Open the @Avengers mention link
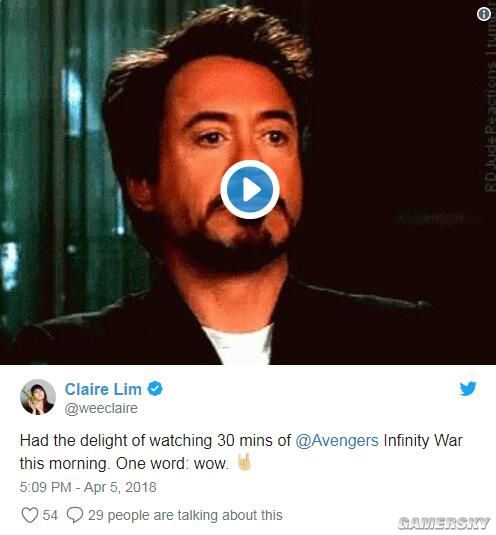This screenshot has width=496, height=535. 337,440
